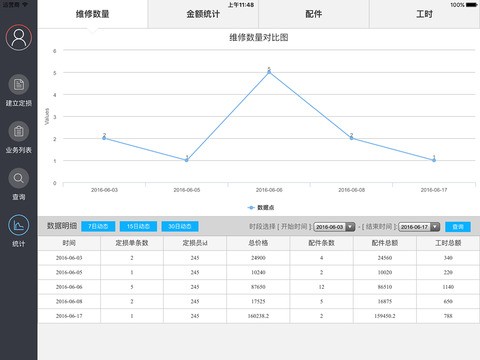
Task: Click total price cell 24900
Action: click(x=258, y=258)
